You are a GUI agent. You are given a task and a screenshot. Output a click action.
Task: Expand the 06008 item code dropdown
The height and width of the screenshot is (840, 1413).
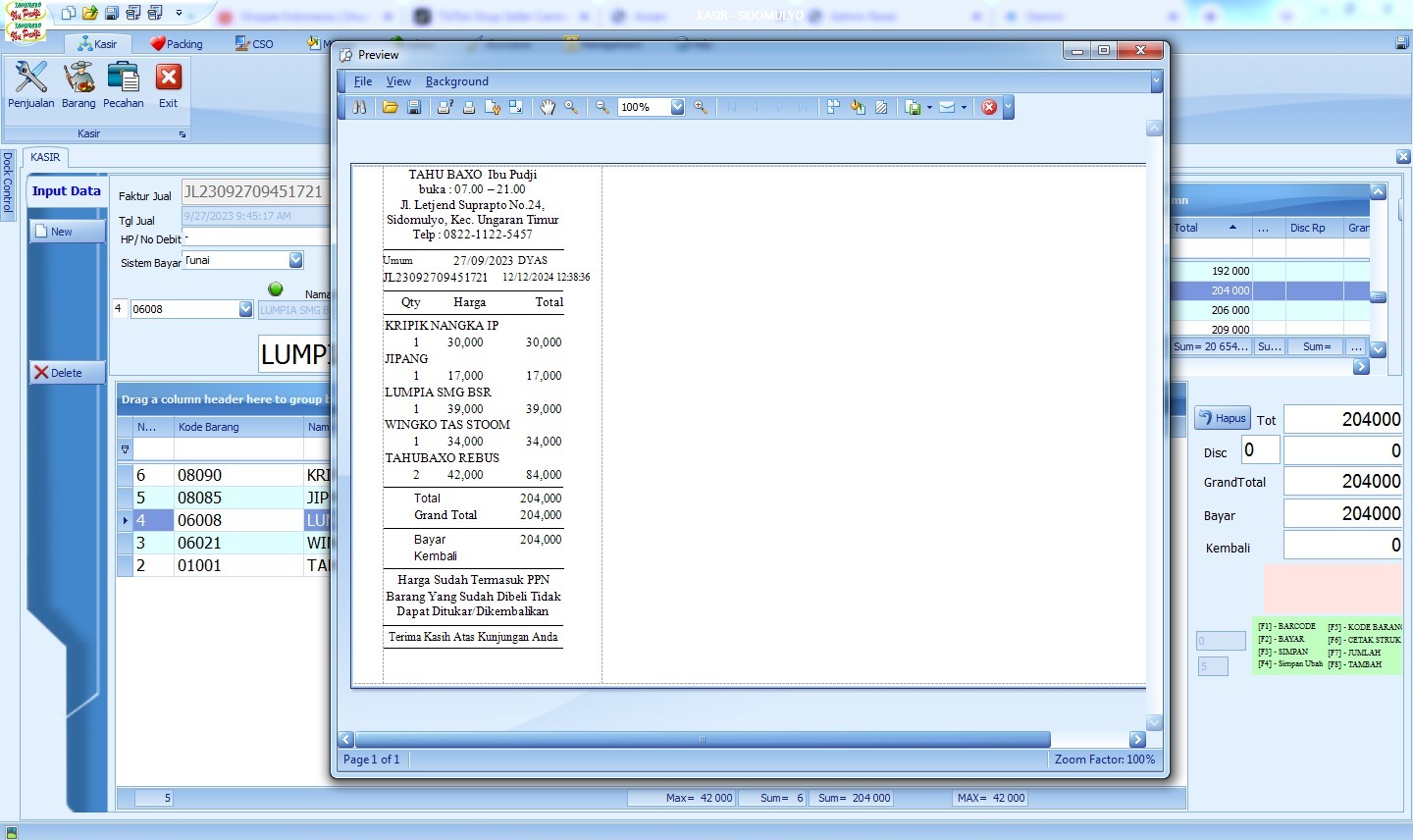tap(246, 309)
